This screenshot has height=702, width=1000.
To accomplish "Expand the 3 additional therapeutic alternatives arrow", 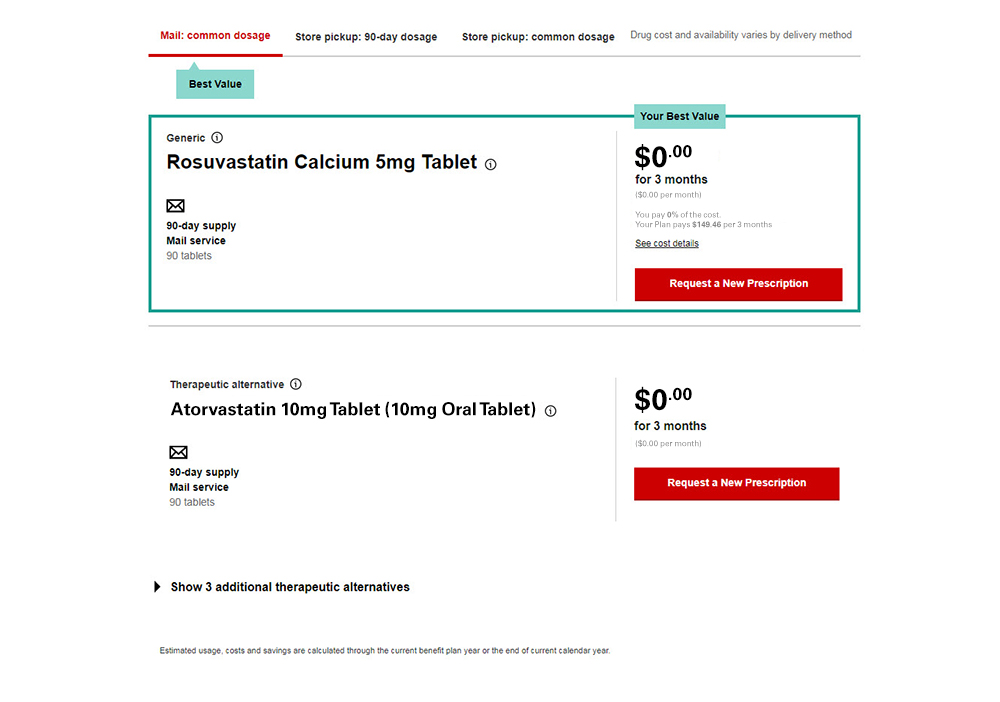I will tap(157, 587).
